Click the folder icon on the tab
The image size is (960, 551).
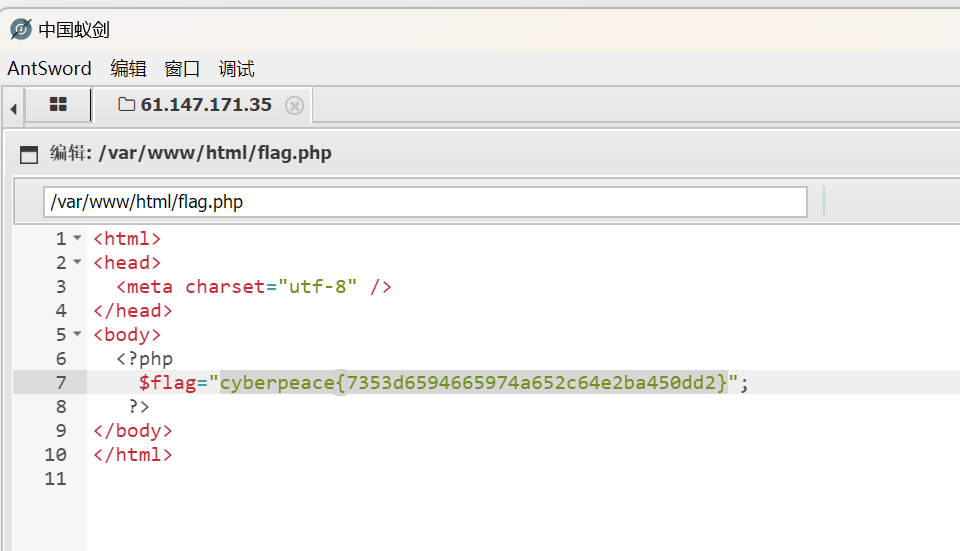pyautogui.click(x=126, y=104)
